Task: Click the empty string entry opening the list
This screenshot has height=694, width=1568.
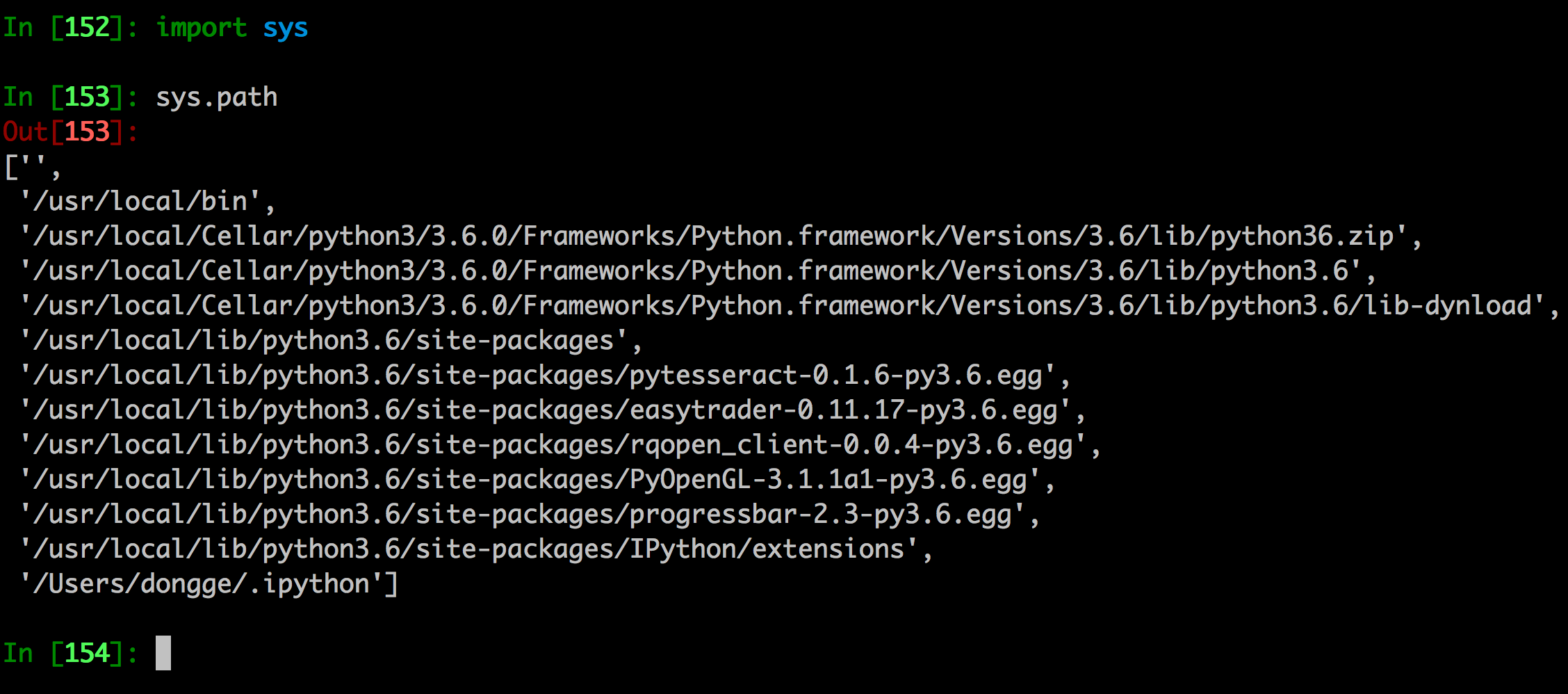Action: tap(32, 167)
